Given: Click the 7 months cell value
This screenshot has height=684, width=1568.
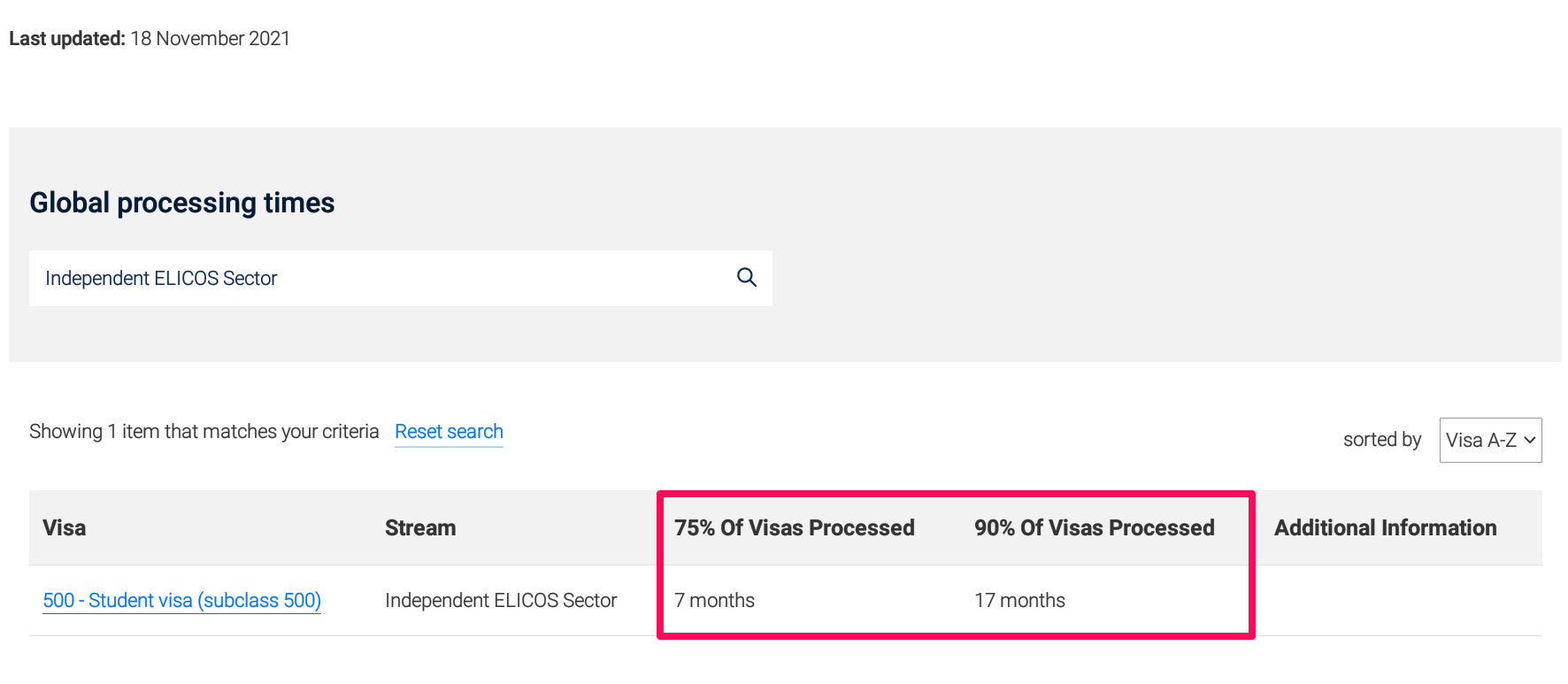Looking at the screenshot, I should tap(714, 600).
